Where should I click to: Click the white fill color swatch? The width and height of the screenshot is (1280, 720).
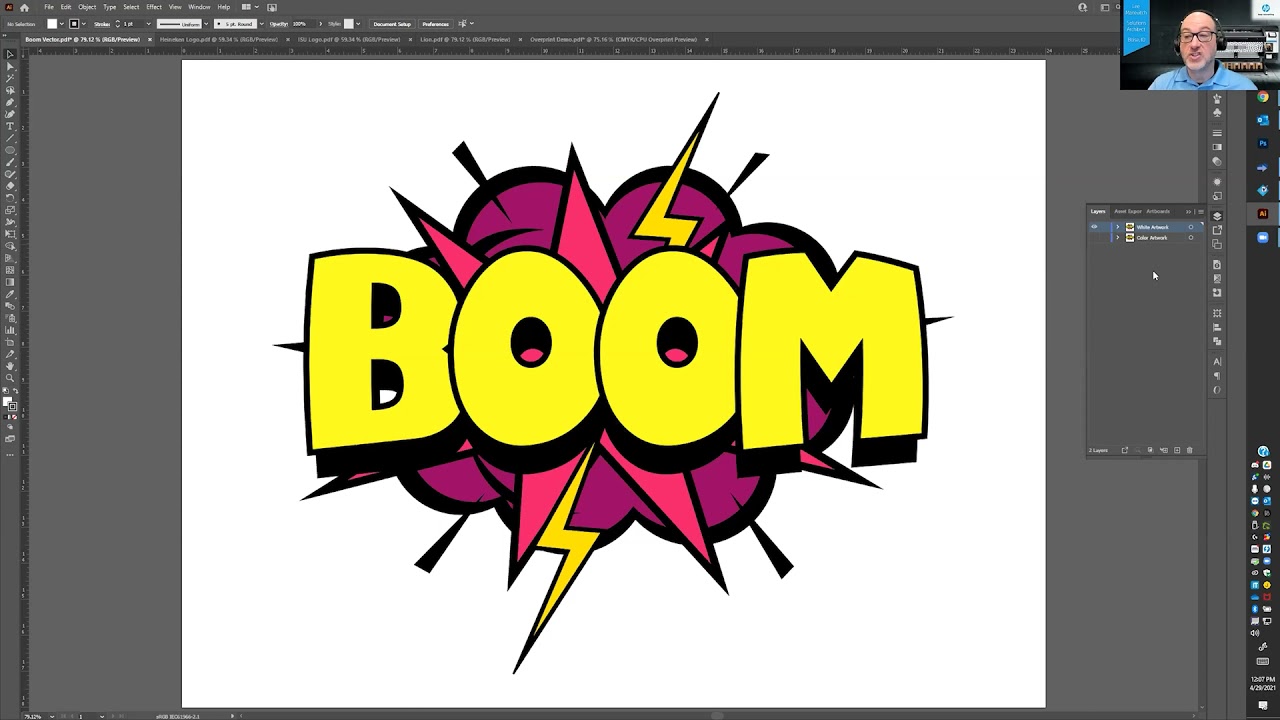52,23
